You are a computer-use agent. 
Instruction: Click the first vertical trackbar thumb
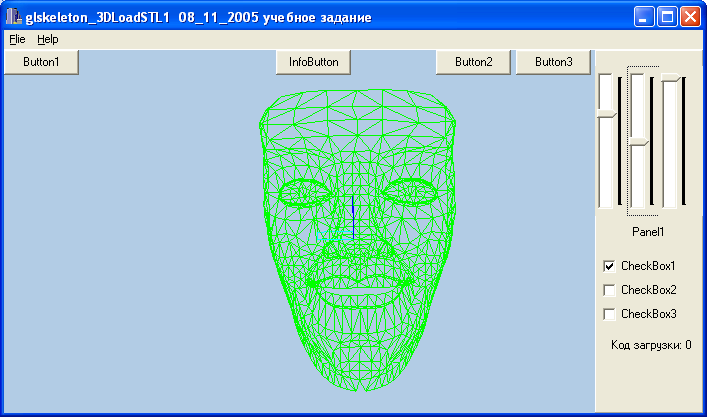(606, 114)
